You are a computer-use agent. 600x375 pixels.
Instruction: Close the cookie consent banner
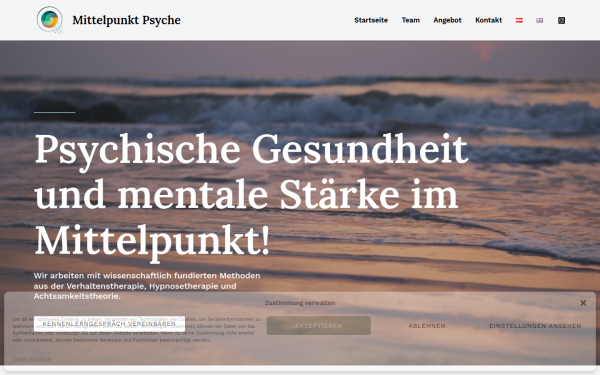point(583,303)
